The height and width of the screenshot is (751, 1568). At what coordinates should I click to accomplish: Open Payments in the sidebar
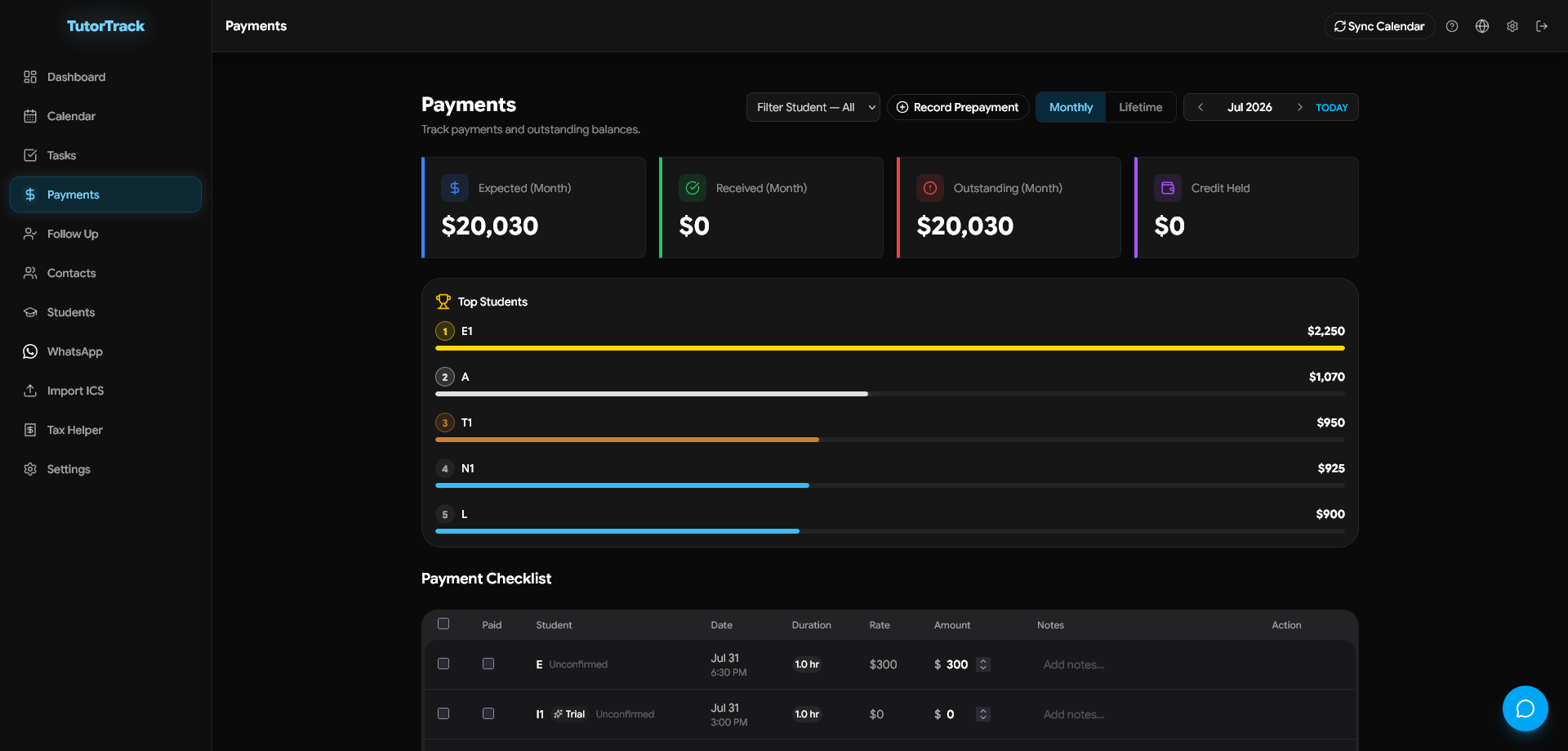click(x=106, y=194)
